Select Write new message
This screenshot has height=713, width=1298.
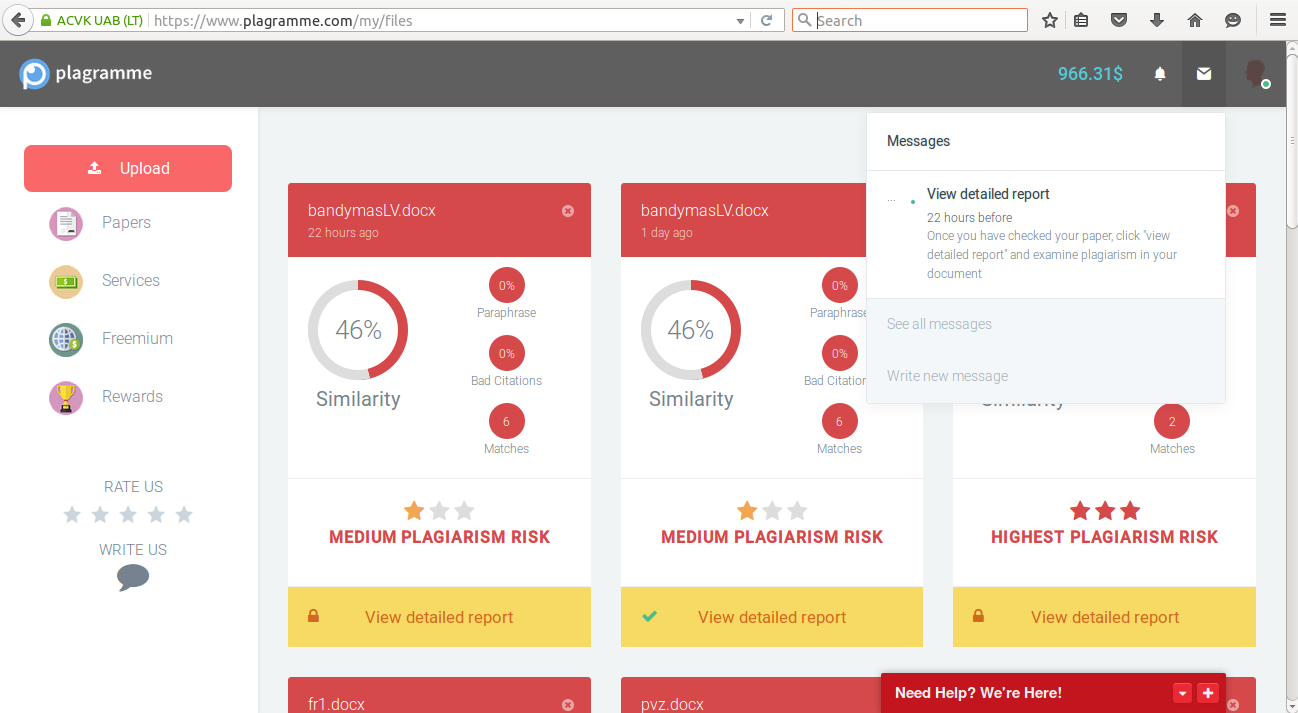pos(947,376)
